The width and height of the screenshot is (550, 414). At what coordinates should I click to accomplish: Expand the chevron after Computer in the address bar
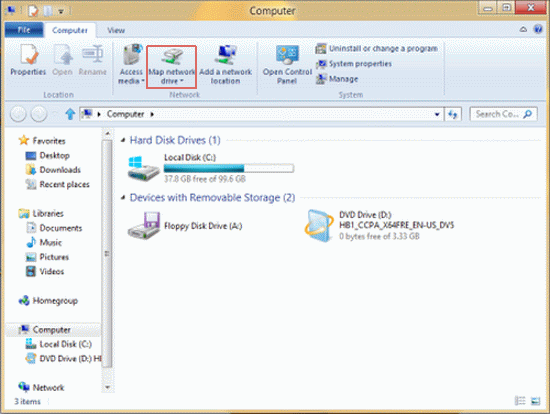[152, 114]
